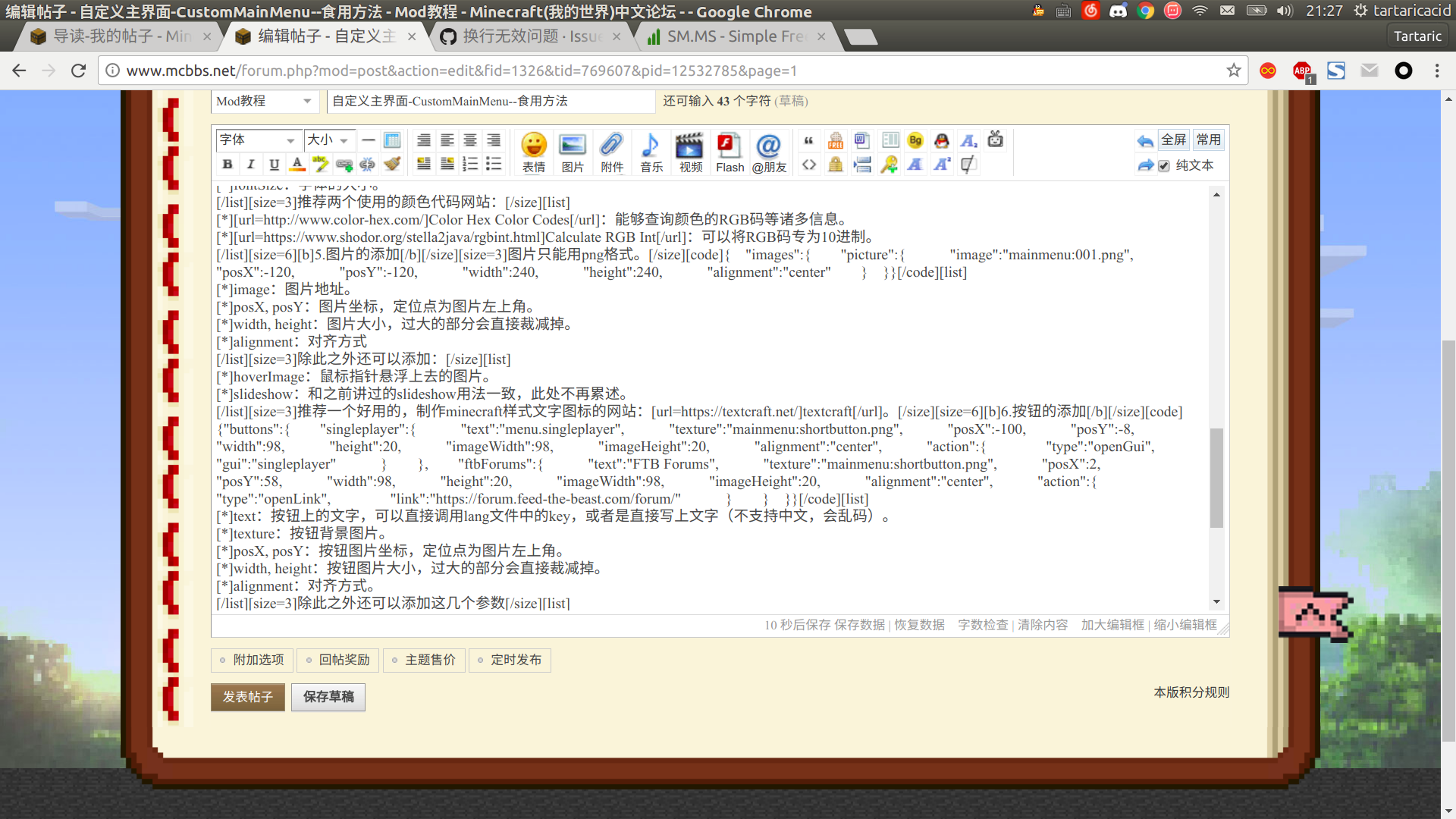
Task: Apply italic formatting in the editor
Action: 250,164
